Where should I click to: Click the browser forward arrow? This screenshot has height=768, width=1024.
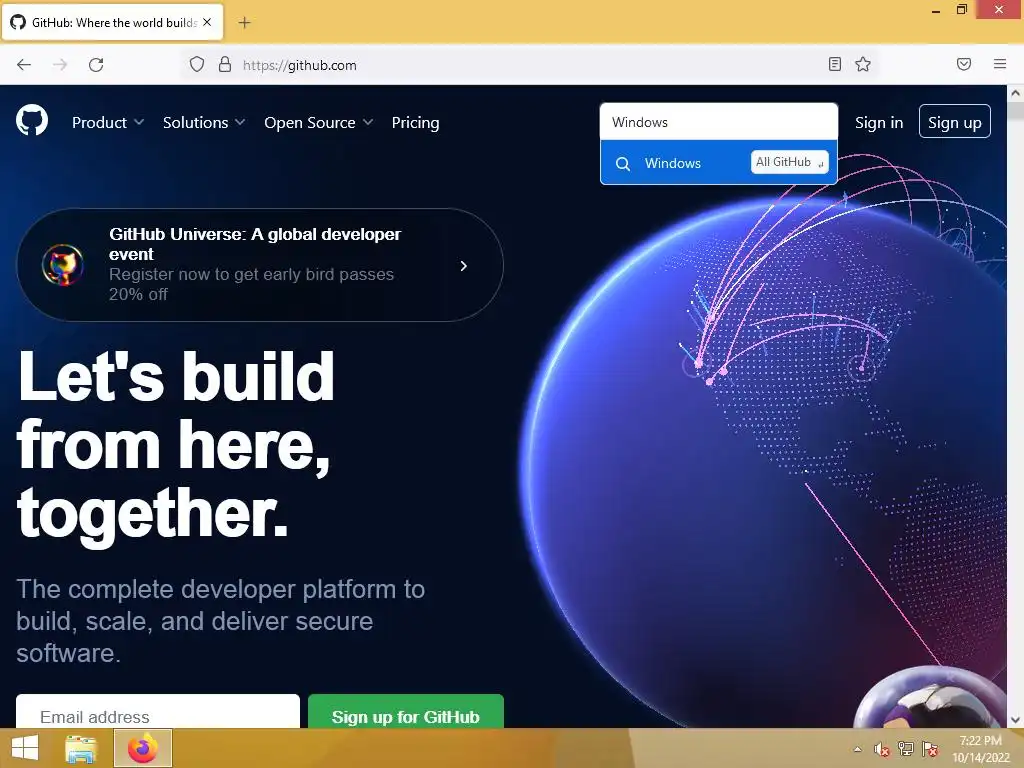[60, 65]
